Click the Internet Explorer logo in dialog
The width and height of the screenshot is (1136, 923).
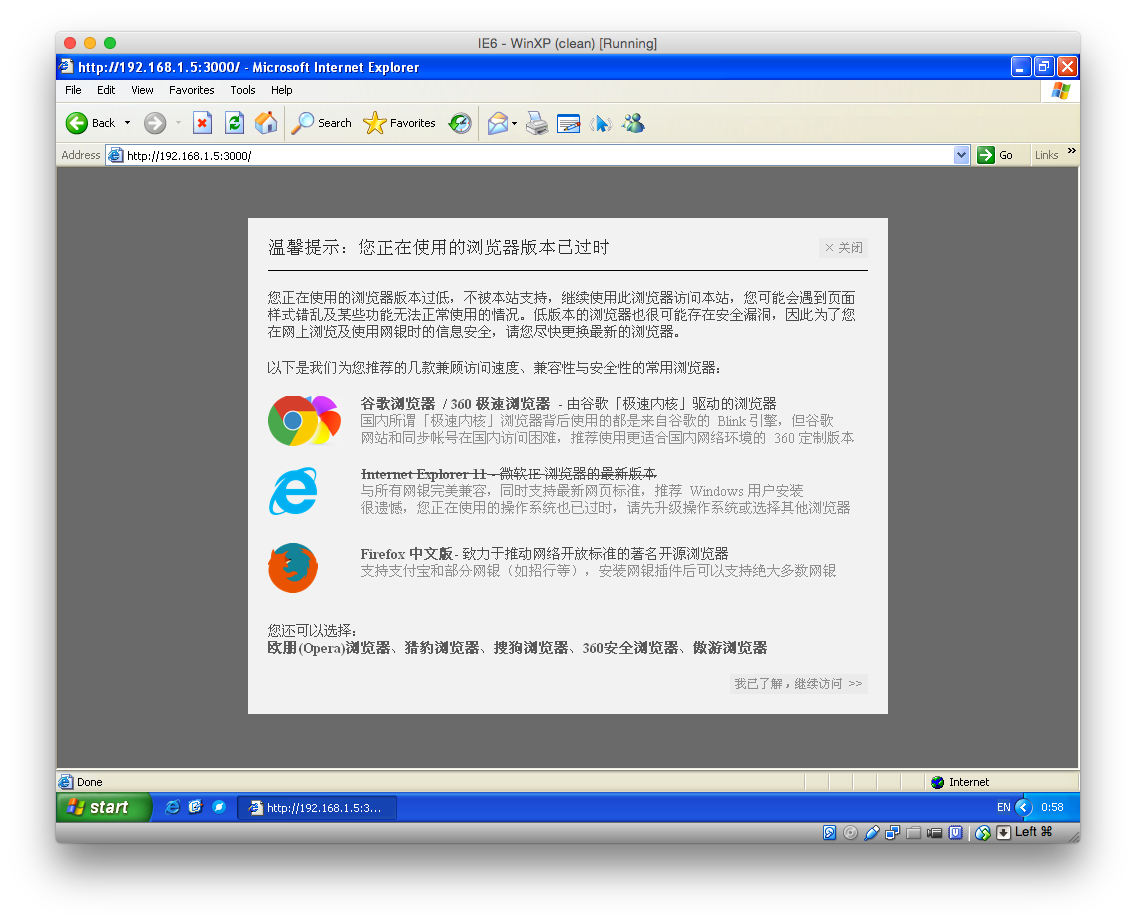coord(293,491)
